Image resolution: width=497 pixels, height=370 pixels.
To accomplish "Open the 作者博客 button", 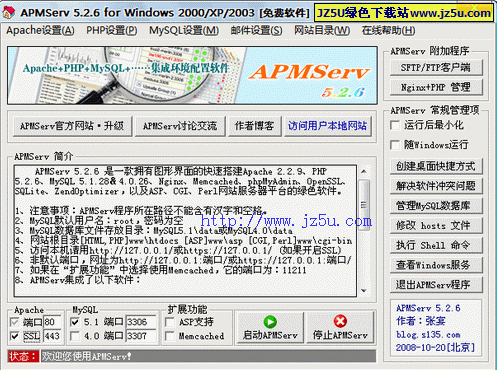I will tap(254, 126).
